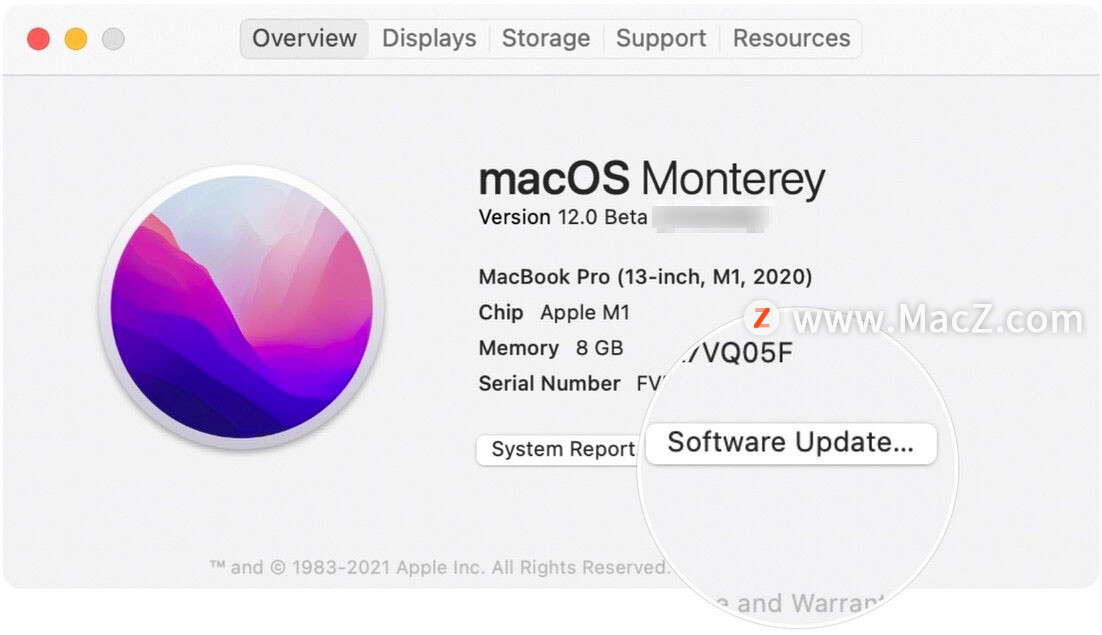Image resolution: width=1102 pixels, height=635 pixels.
Task: Open the Storage tab
Action: pyautogui.click(x=546, y=38)
